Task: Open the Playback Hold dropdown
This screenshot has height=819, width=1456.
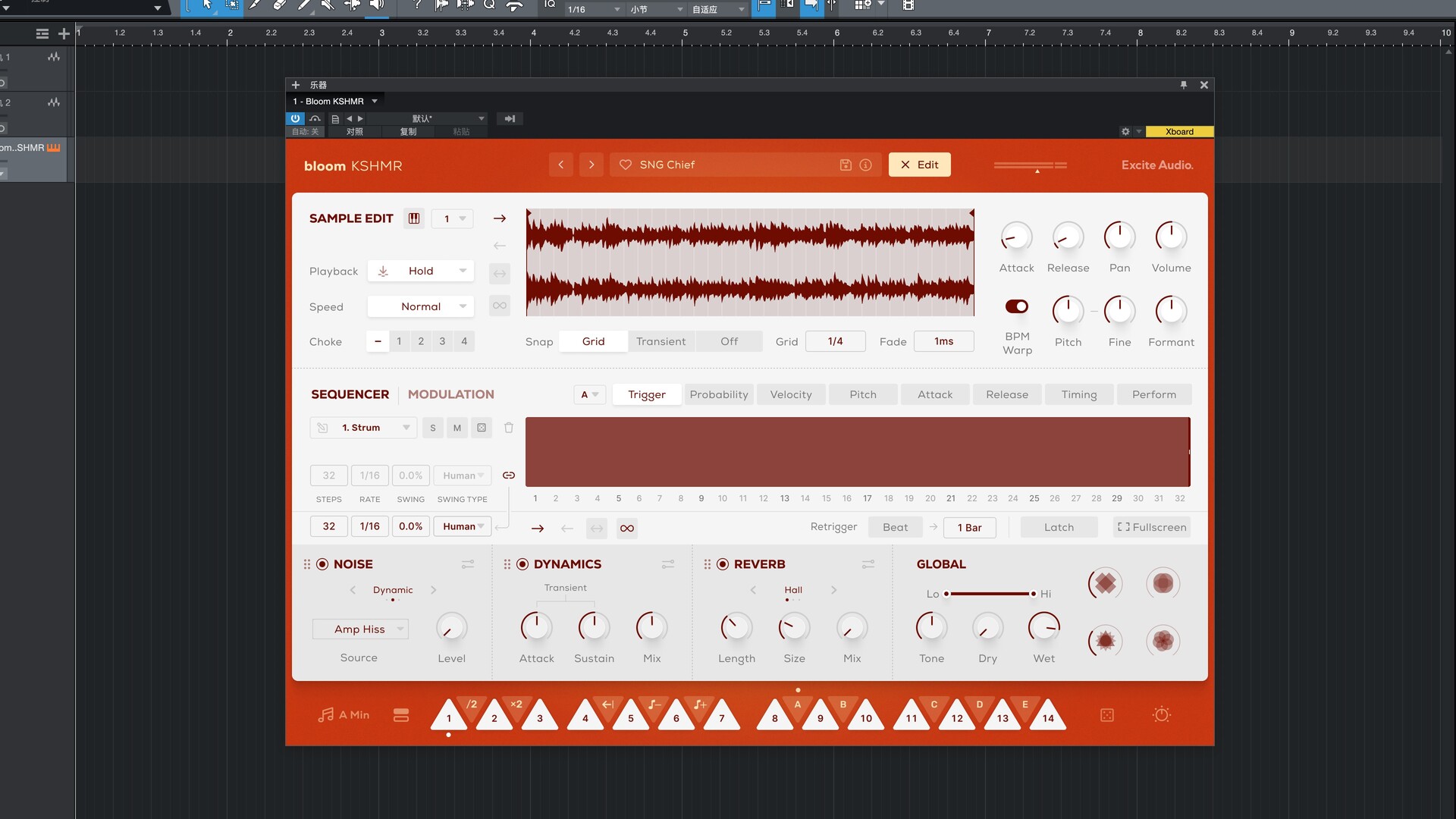Action: pyautogui.click(x=421, y=271)
